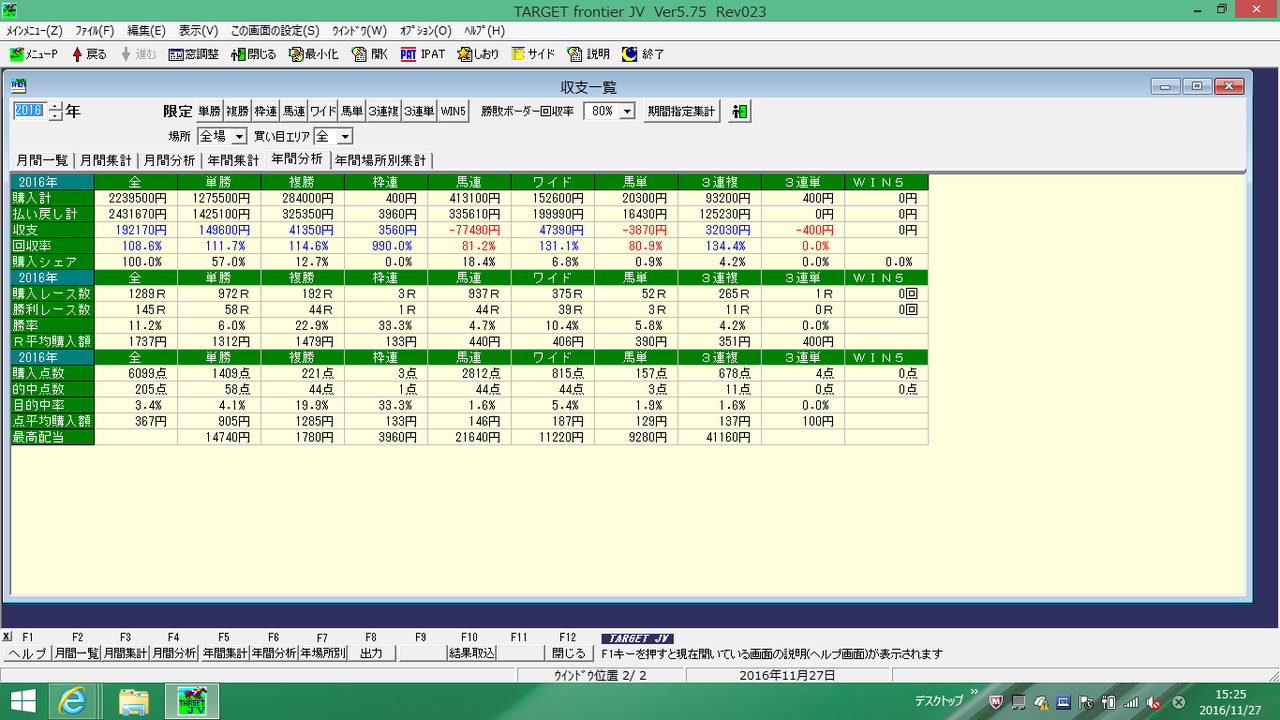Open the OneDrive cloud warning tray icon

pos(1041,702)
